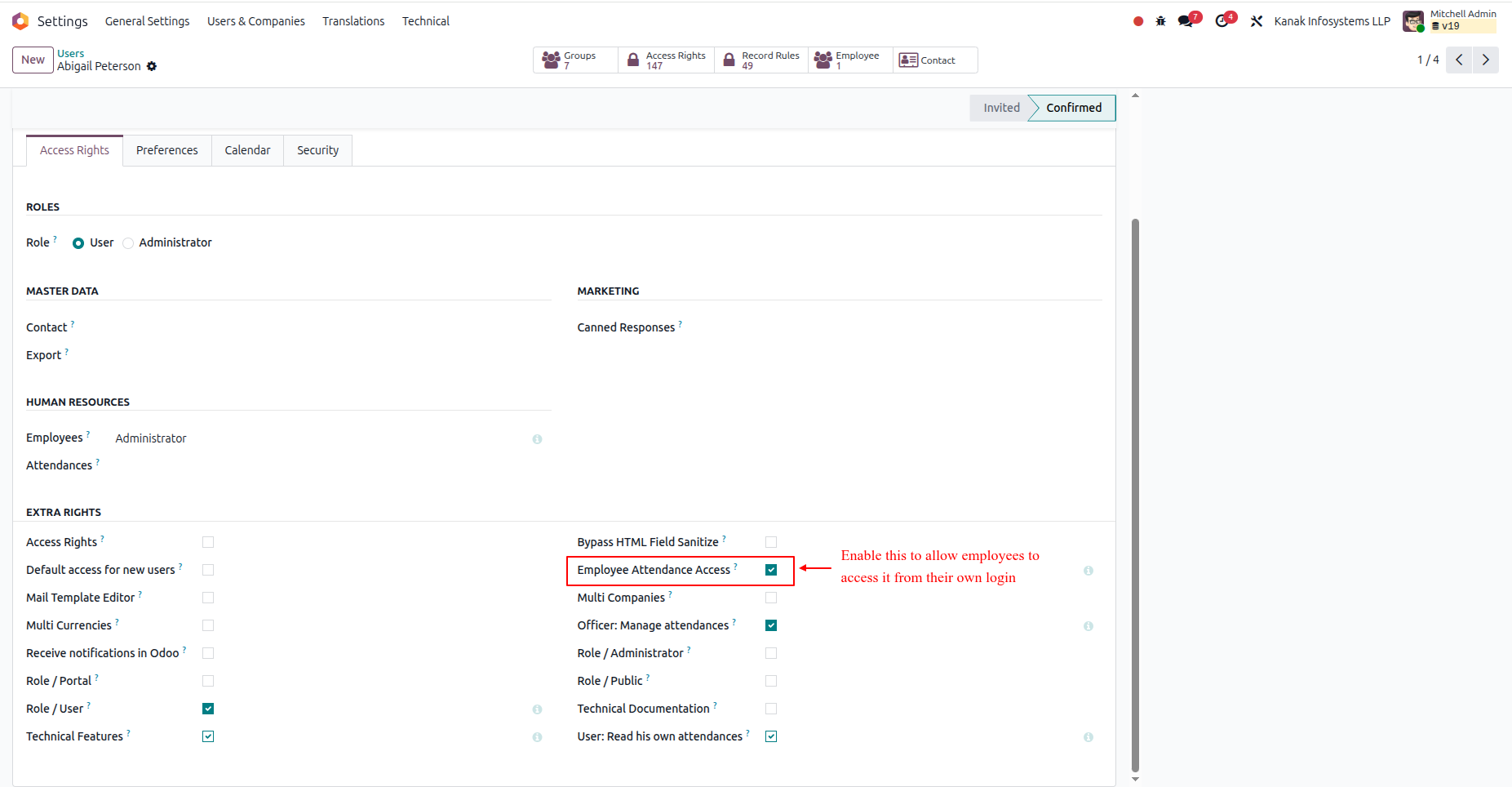Switch to the Preferences tab

tap(167, 150)
